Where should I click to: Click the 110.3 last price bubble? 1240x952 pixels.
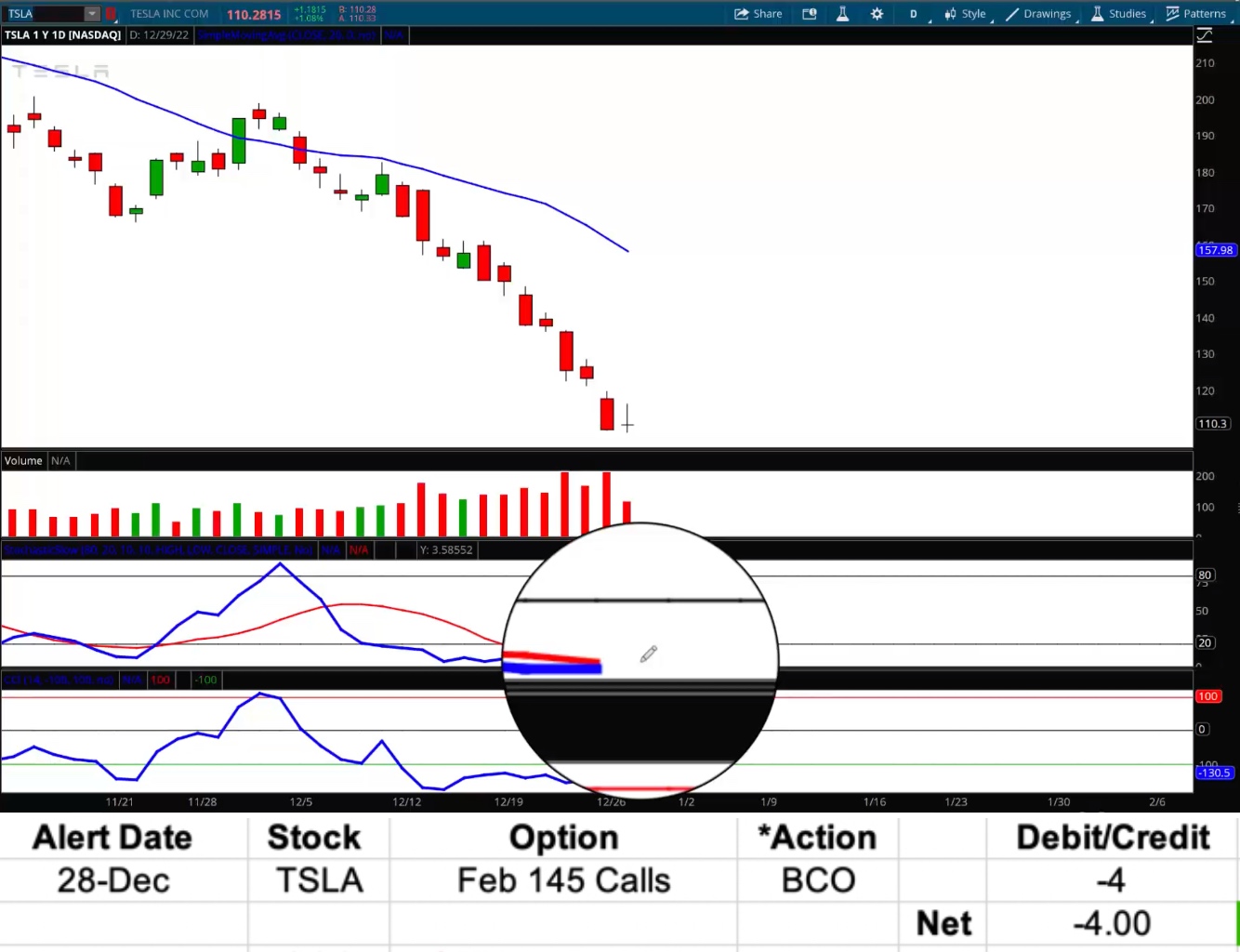coord(1212,424)
